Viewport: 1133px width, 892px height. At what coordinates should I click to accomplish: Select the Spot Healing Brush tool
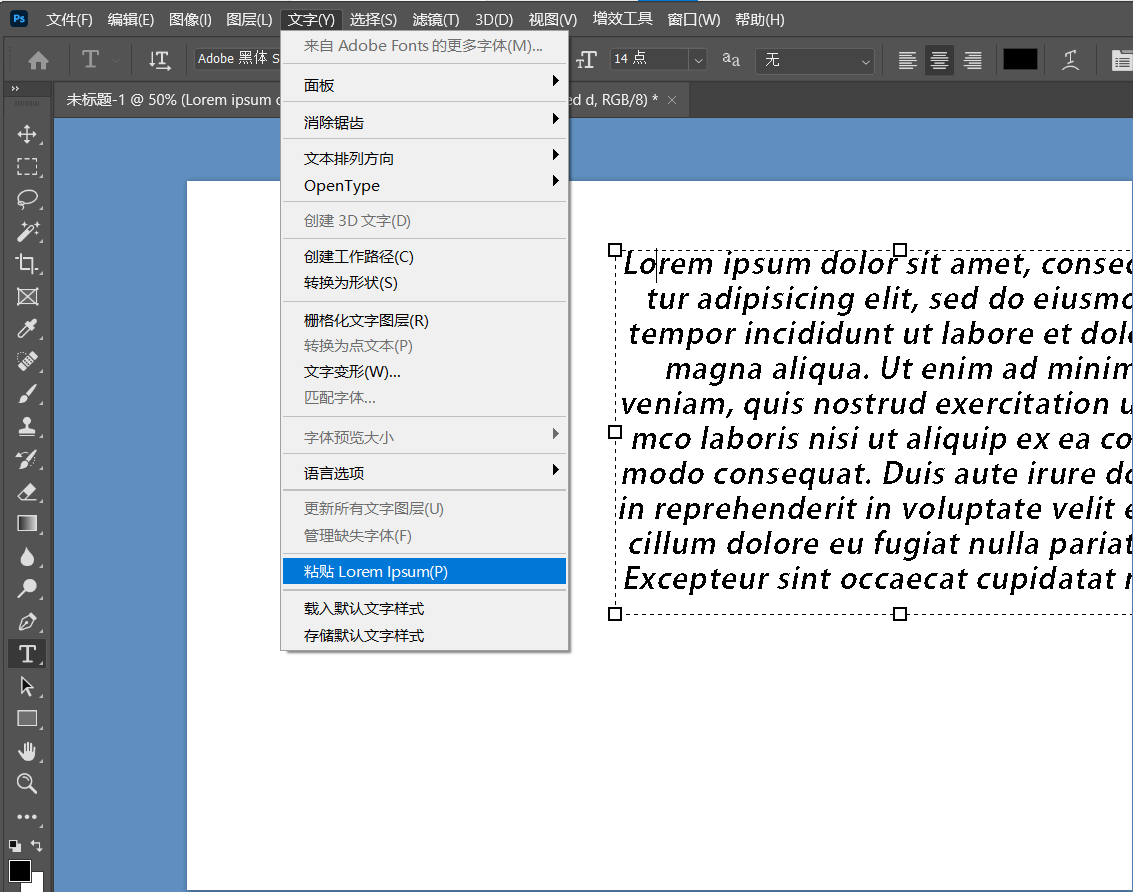(27, 361)
